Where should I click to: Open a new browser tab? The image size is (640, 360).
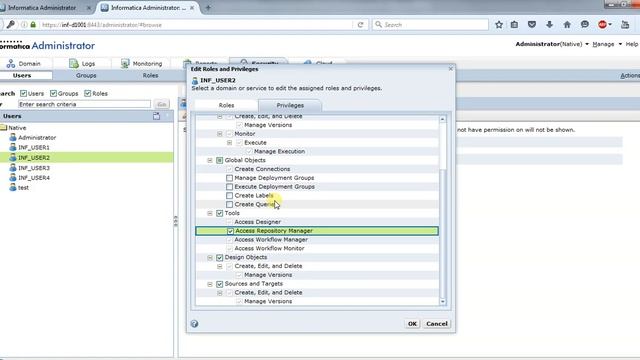(208, 8)
